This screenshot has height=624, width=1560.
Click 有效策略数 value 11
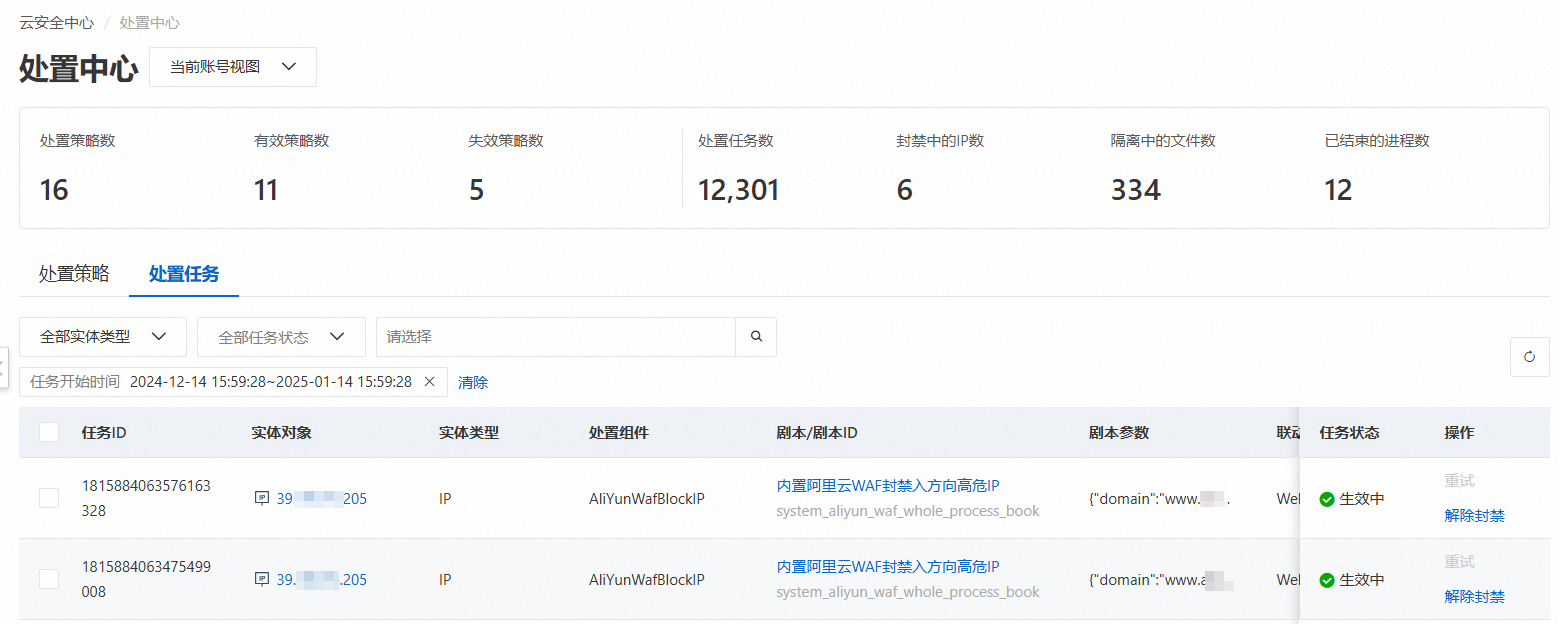point(266,190)
